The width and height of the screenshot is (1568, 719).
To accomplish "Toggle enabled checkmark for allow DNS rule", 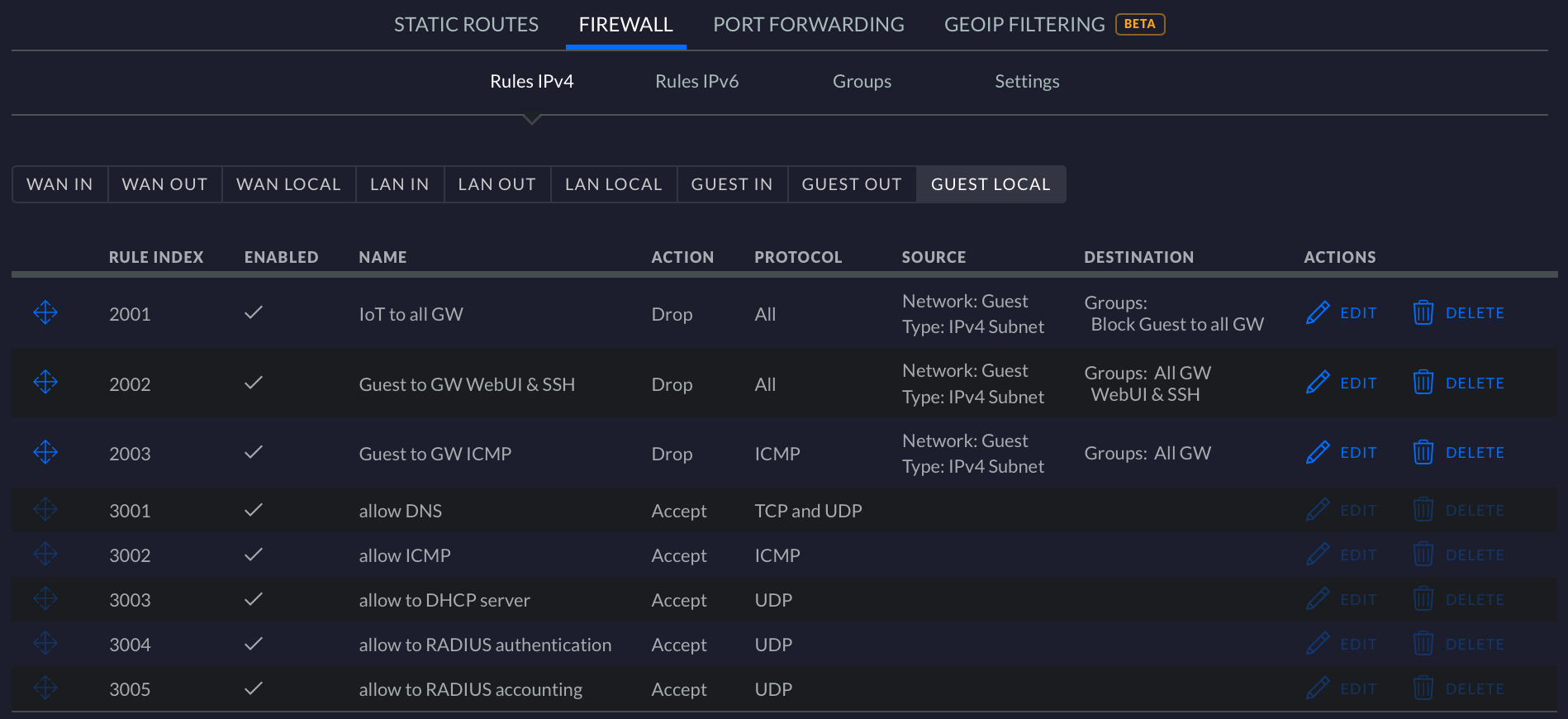I will coord(254,510).
